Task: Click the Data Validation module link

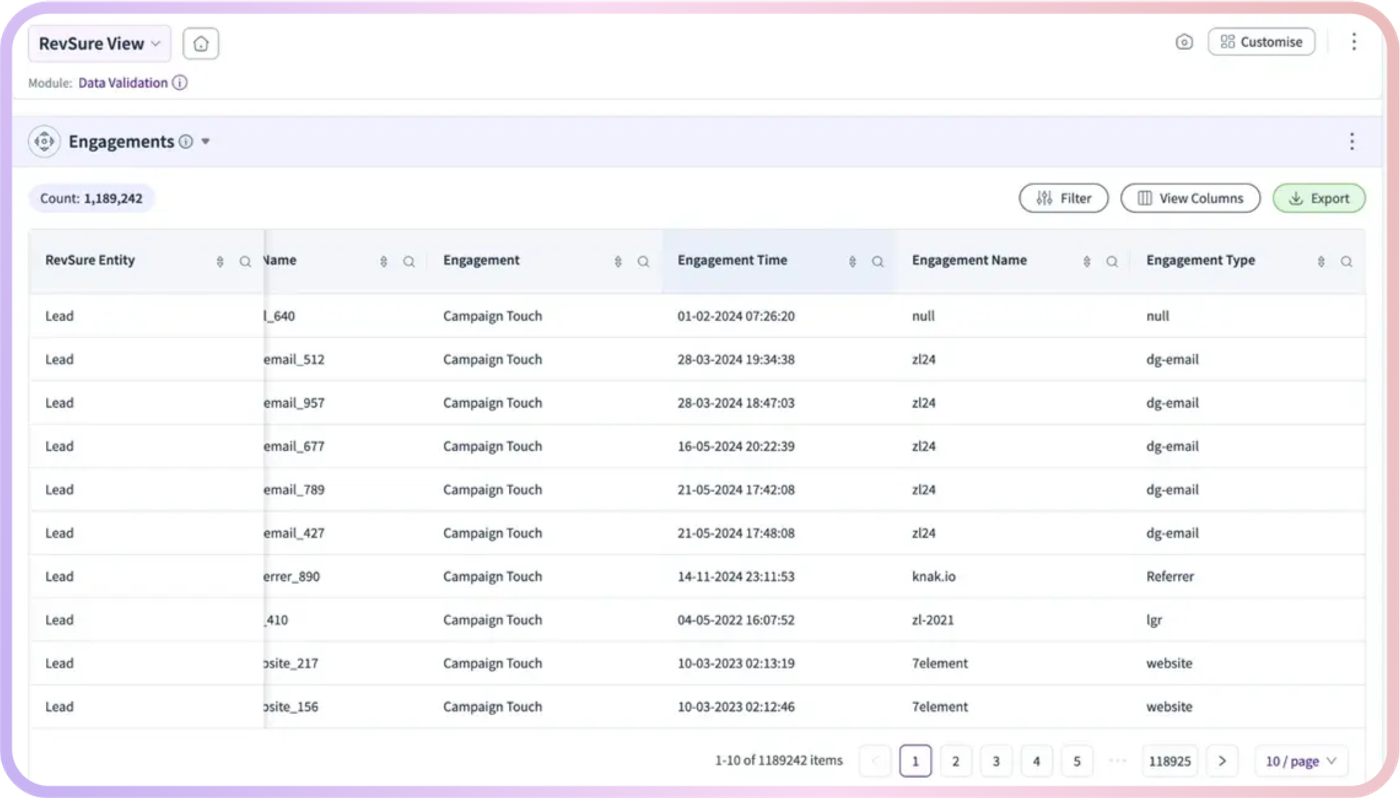Action: [123, 83]
